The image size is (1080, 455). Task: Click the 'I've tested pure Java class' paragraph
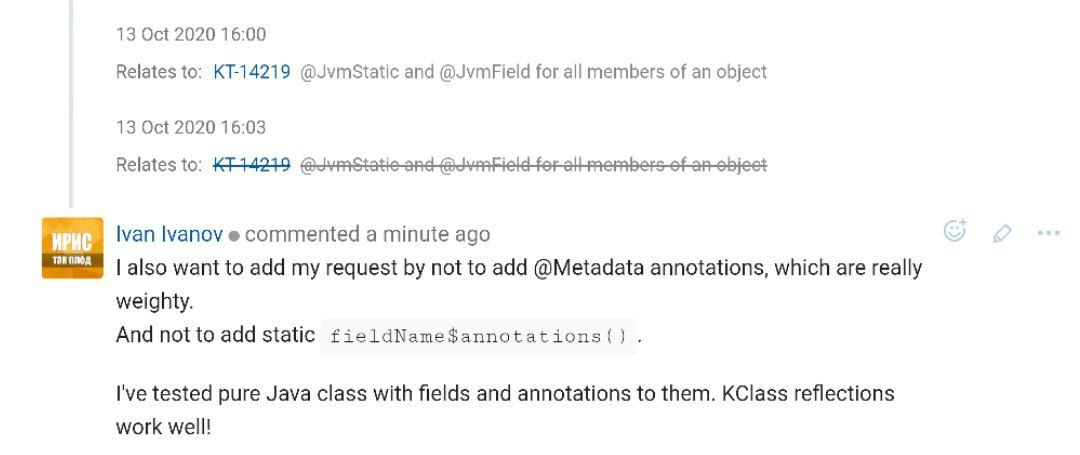[505, 410]
